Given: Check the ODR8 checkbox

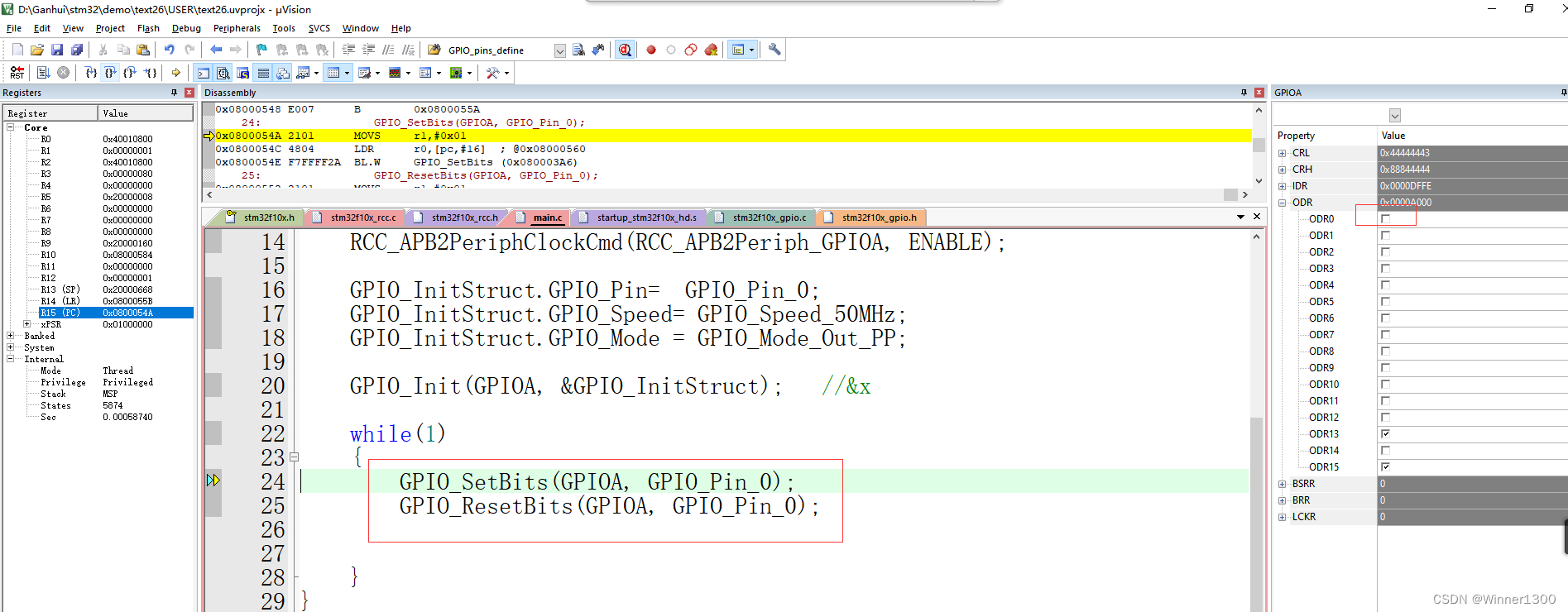Looking at the screenshot, I should (1385, 351).
